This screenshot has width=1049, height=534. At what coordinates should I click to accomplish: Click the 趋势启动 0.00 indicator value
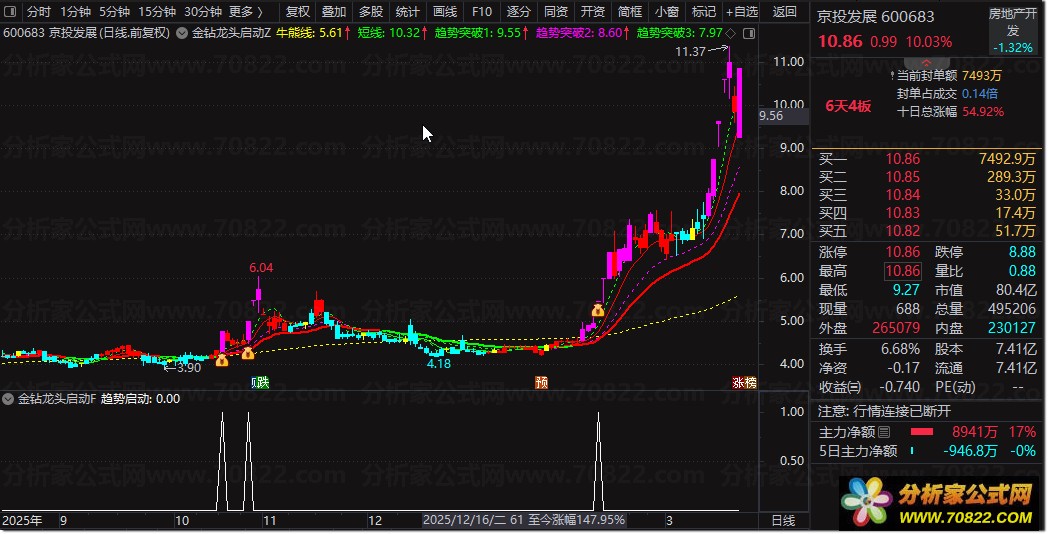click(x=140, y=399)
